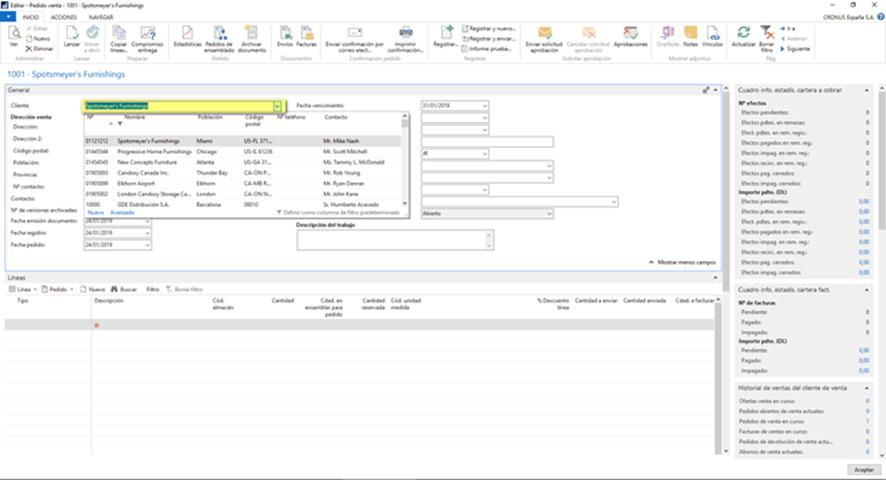Click Enviar solicitud aprobación
This screenshot has height=480, width=886.
click(x=544, y=38)
